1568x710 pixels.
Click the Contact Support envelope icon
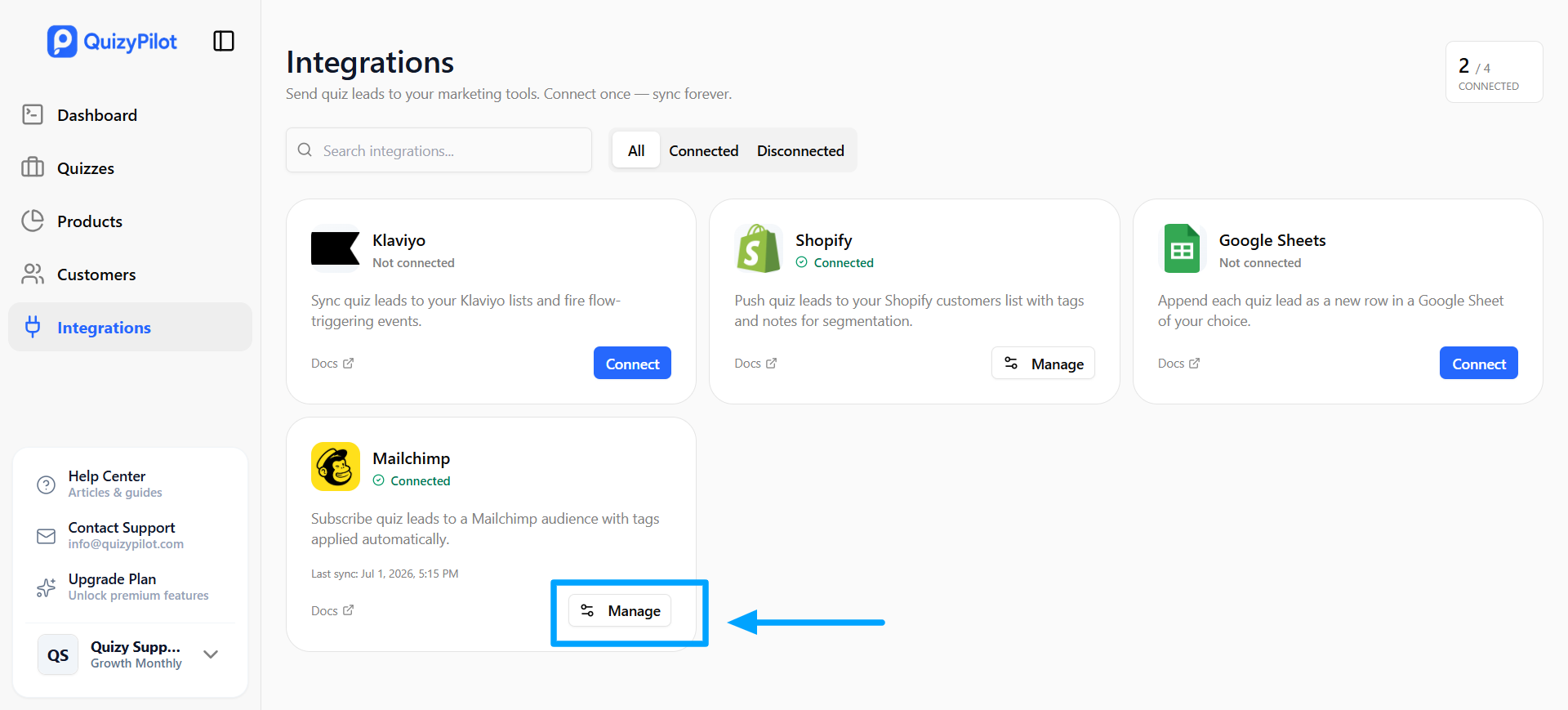tap(47, 536)
